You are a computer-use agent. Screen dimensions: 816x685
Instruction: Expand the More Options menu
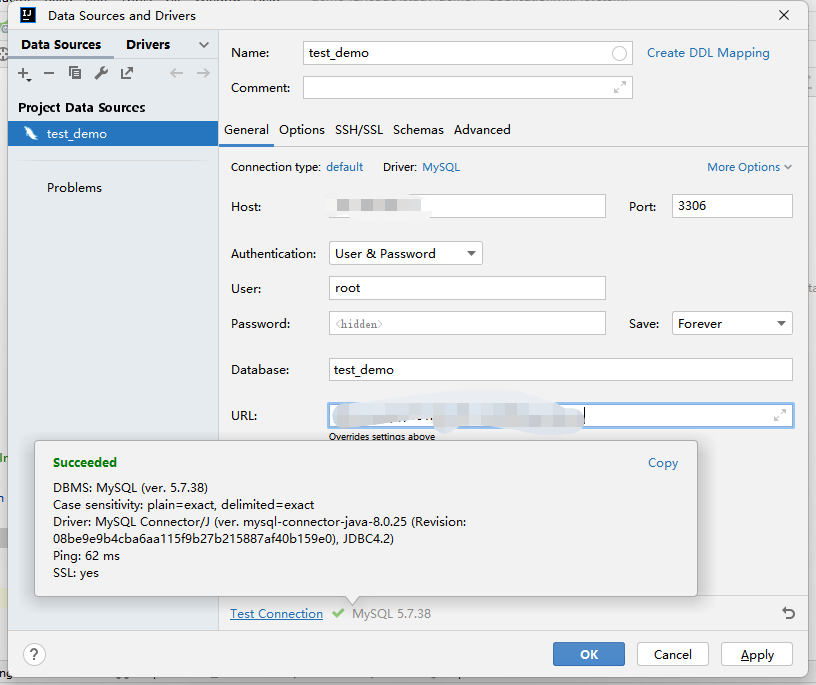(x=749, y=167)
